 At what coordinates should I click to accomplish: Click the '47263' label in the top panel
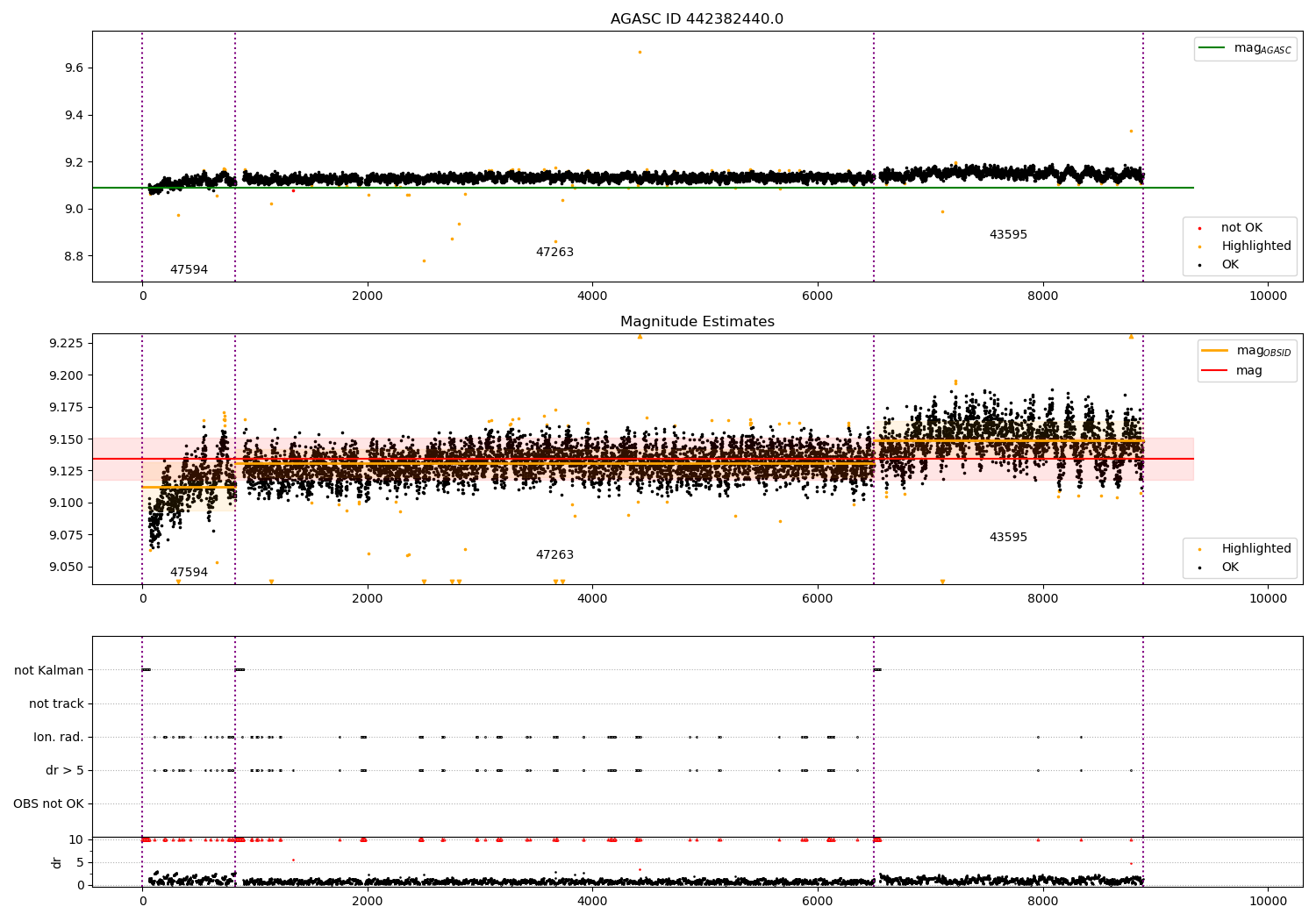click(554, 253)
